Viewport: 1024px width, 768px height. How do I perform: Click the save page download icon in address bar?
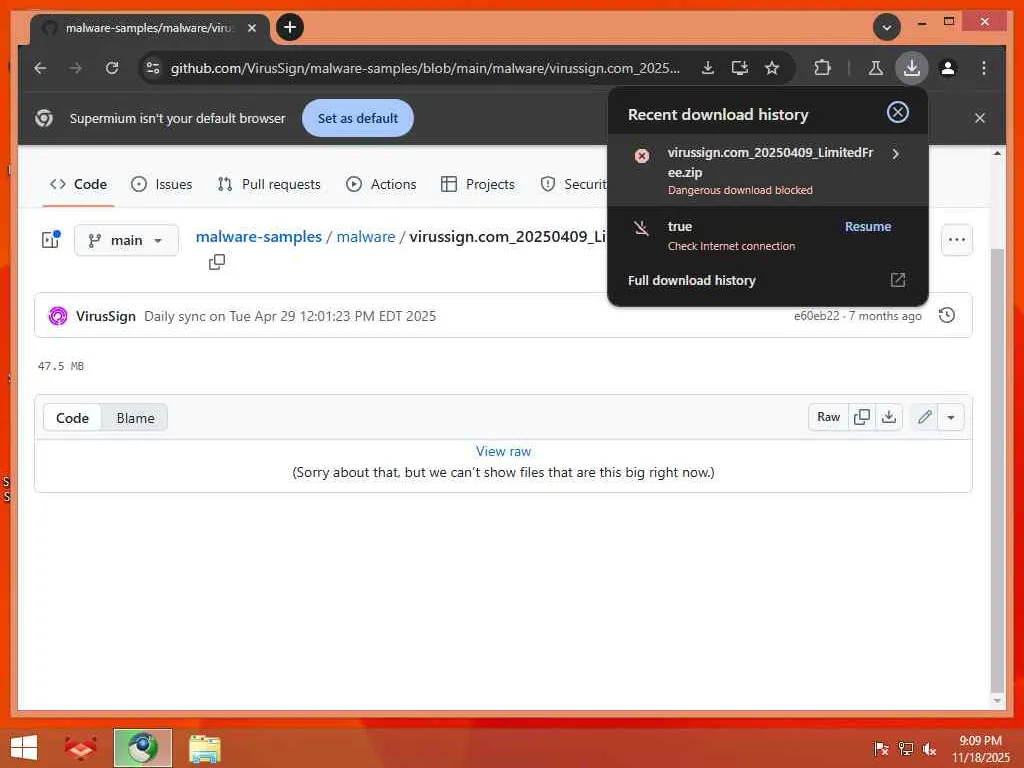pyautogui.click(x=707, y=68)
